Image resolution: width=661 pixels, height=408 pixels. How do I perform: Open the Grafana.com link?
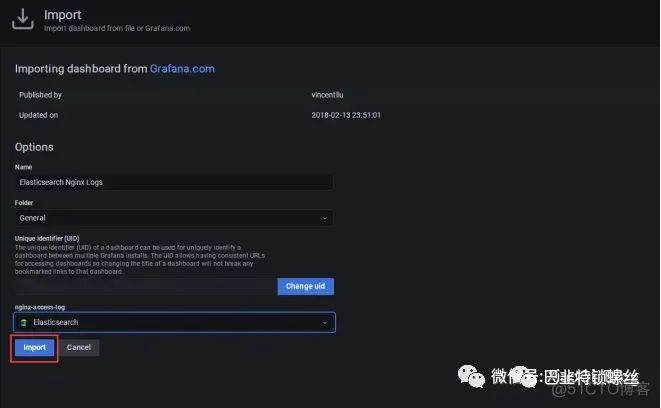point(182,69)
